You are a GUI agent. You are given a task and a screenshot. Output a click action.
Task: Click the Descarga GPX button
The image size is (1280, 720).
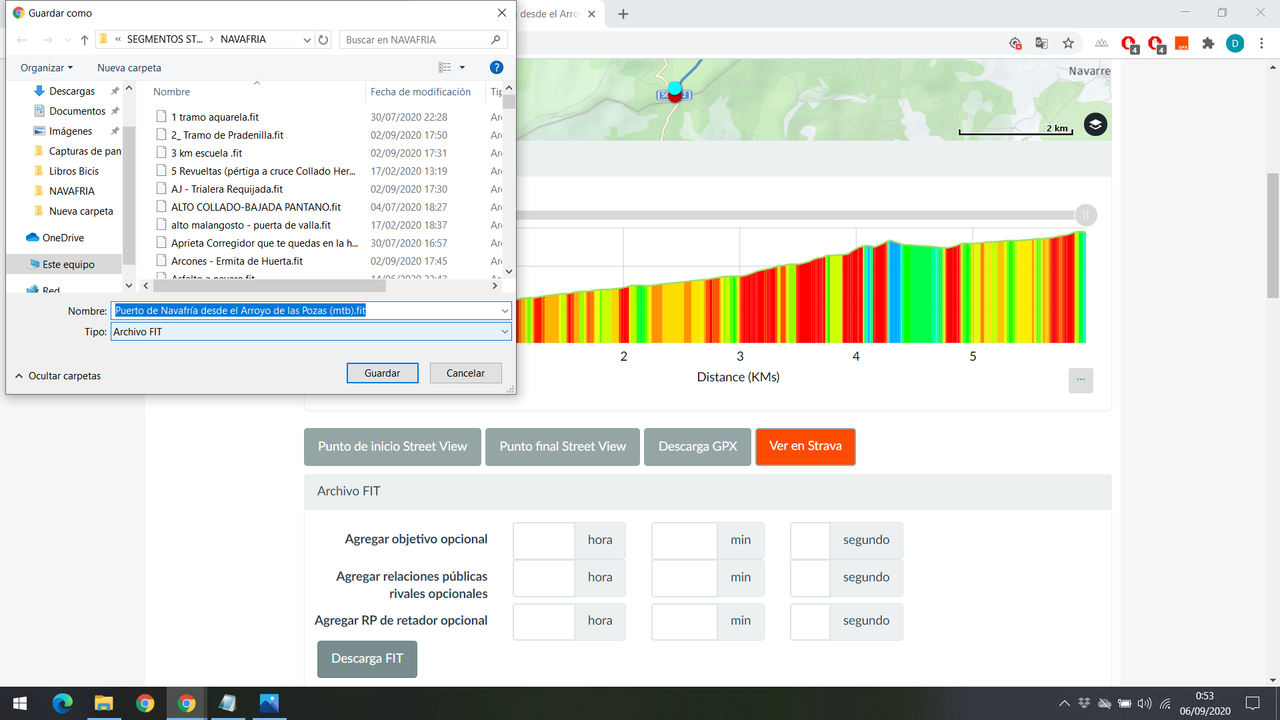[x=698, y=446]
